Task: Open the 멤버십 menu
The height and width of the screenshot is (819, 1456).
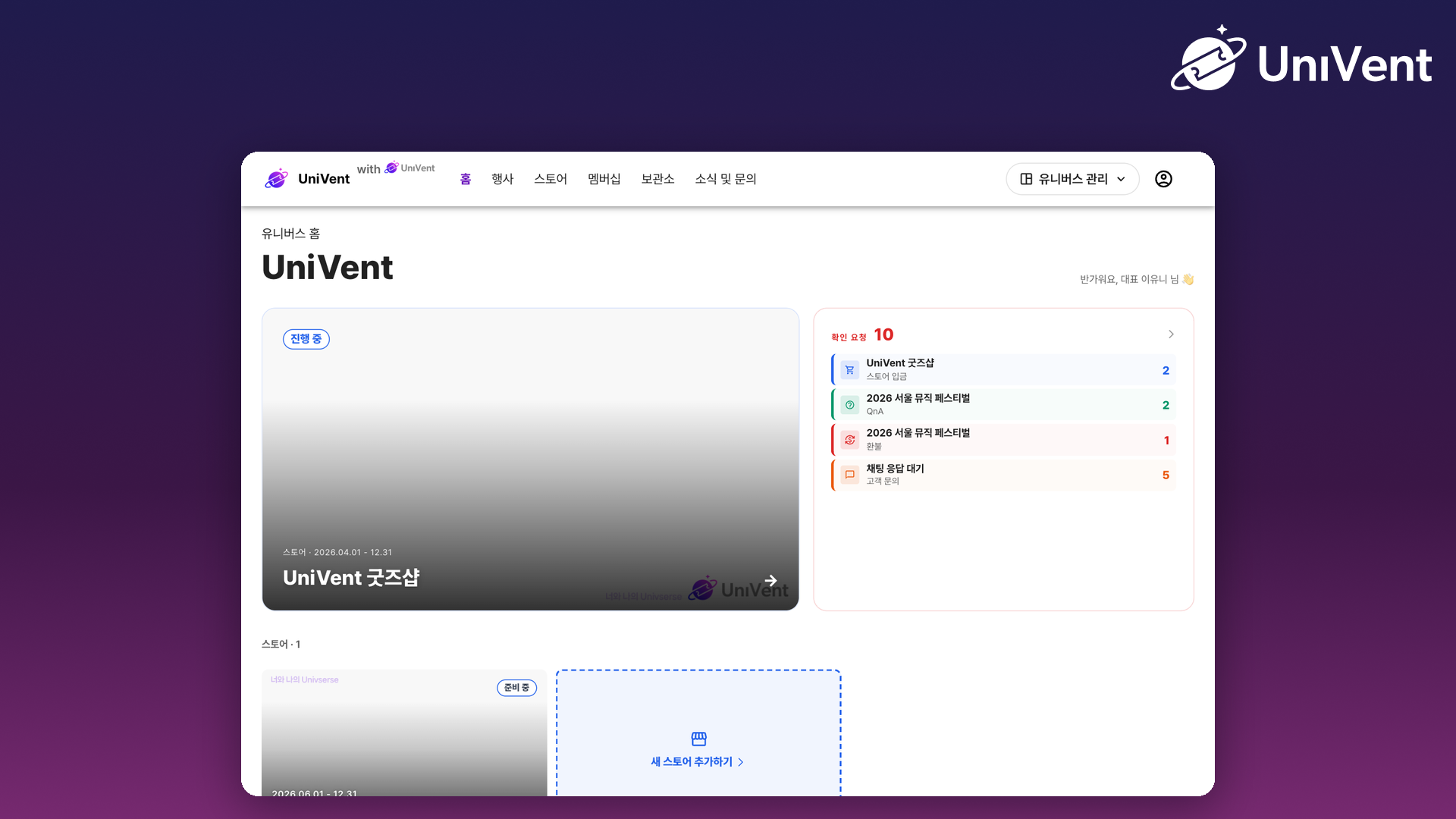Action: point(604,179)
